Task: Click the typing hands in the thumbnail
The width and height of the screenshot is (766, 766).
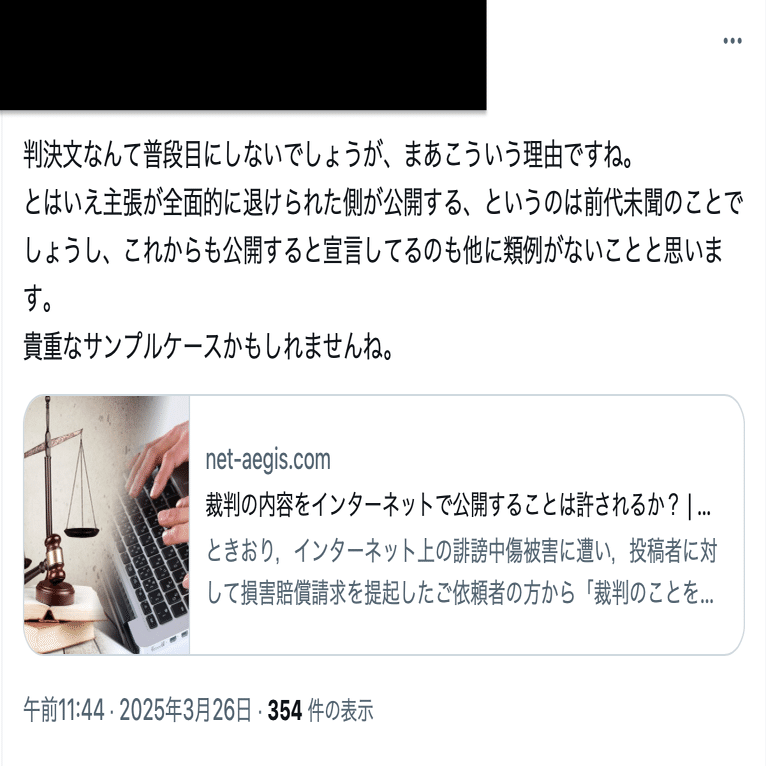Action: click(161, 484)
